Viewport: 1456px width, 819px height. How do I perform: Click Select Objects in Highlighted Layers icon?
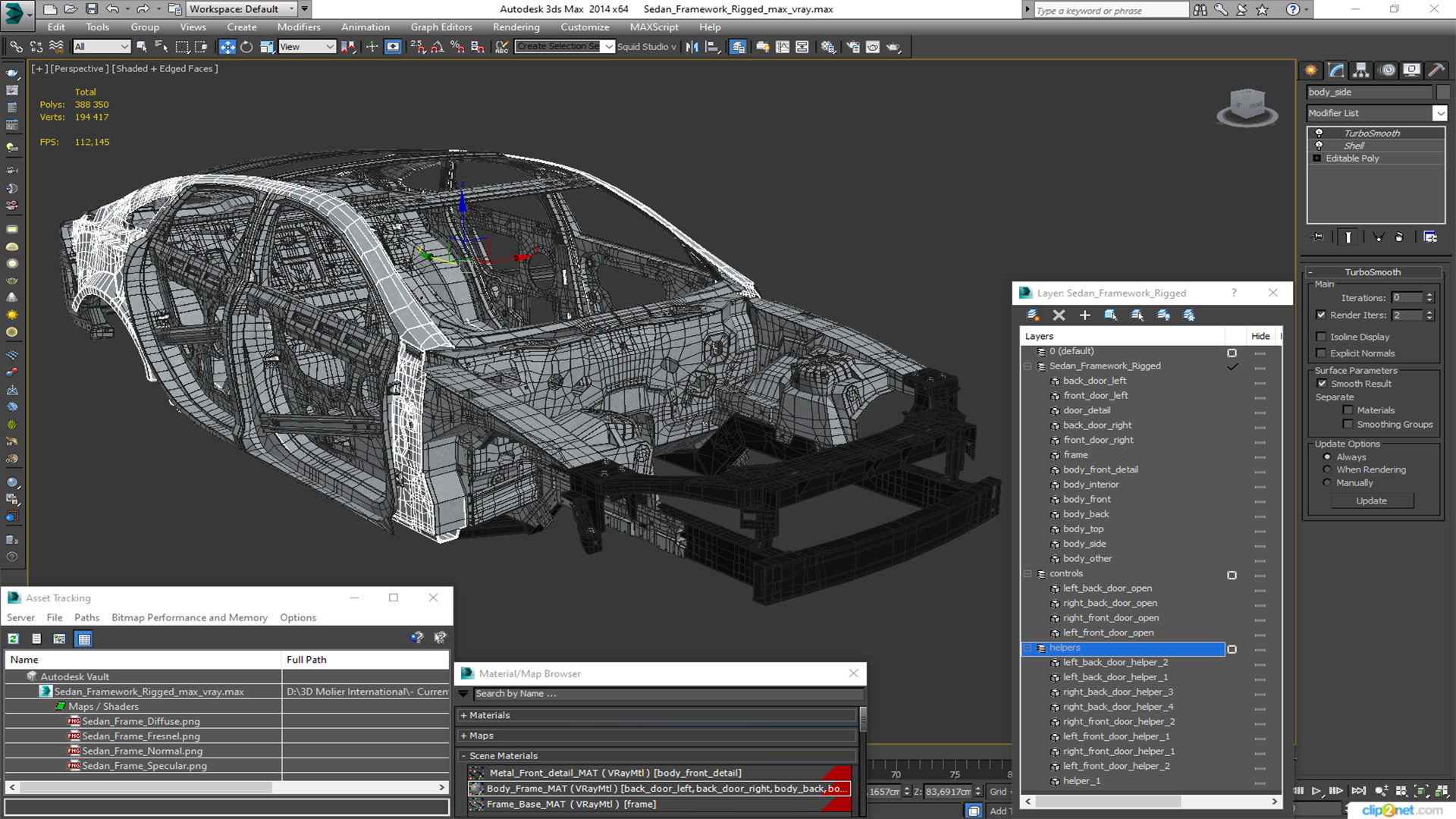tap(1110, 315)
